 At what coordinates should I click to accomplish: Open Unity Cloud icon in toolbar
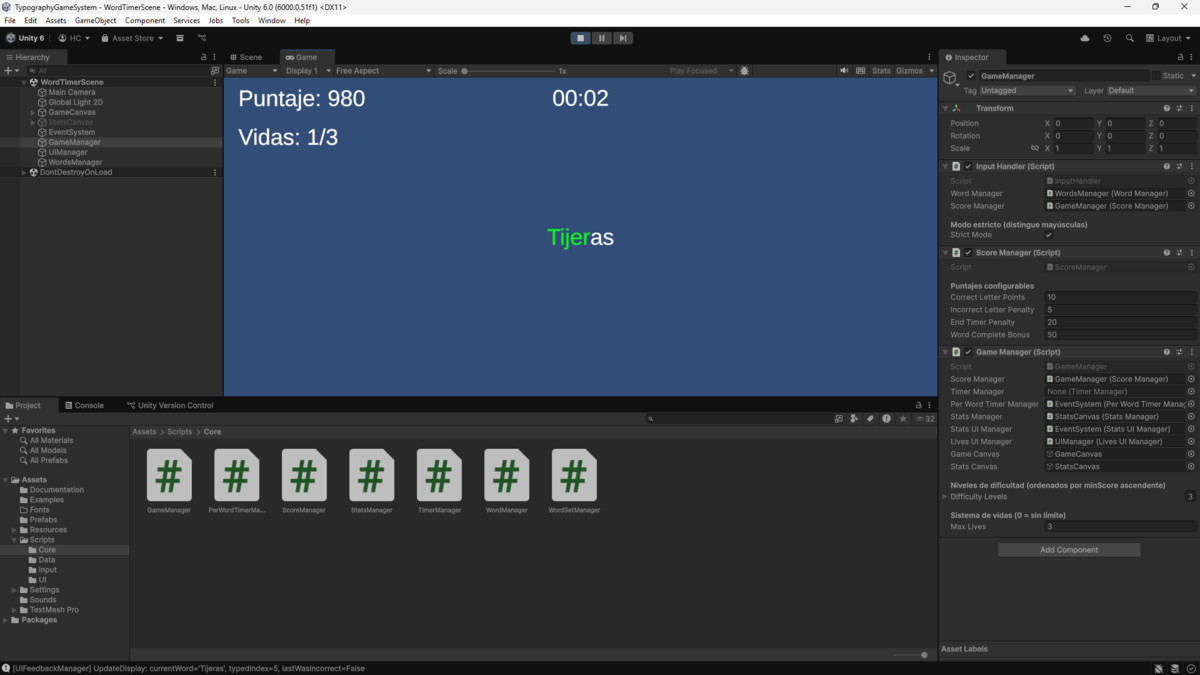coord(1085,38)
